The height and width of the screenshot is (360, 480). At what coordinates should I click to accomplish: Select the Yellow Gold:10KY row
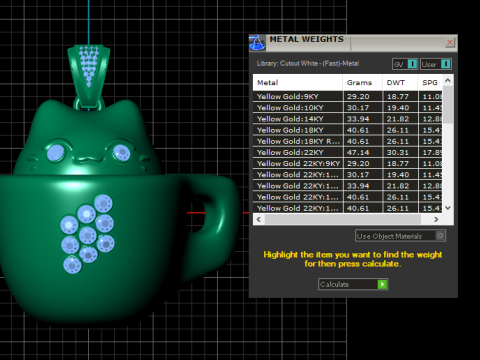[x=348, y=108]
